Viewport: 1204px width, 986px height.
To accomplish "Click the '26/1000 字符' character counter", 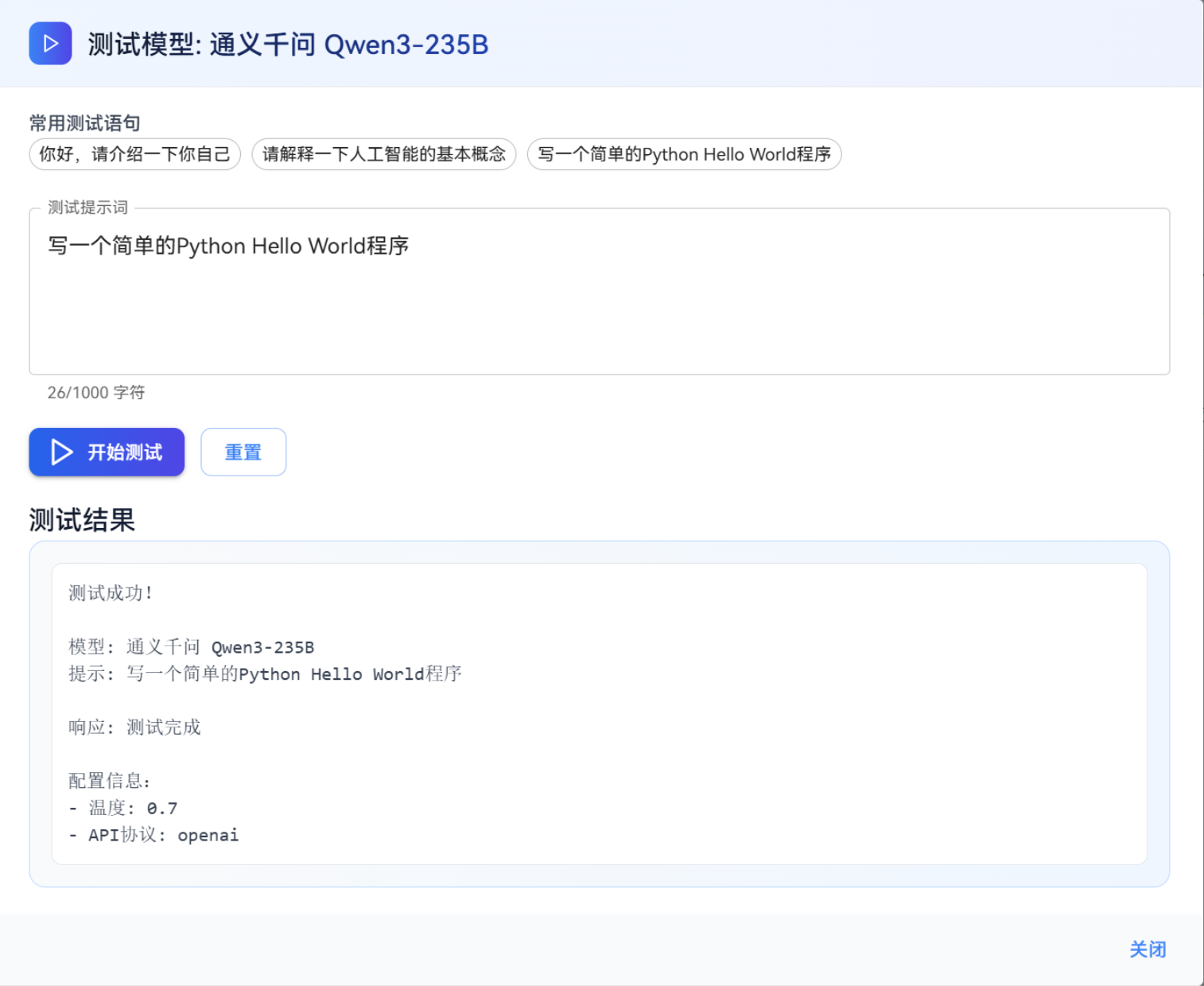I will coord(96,393).
